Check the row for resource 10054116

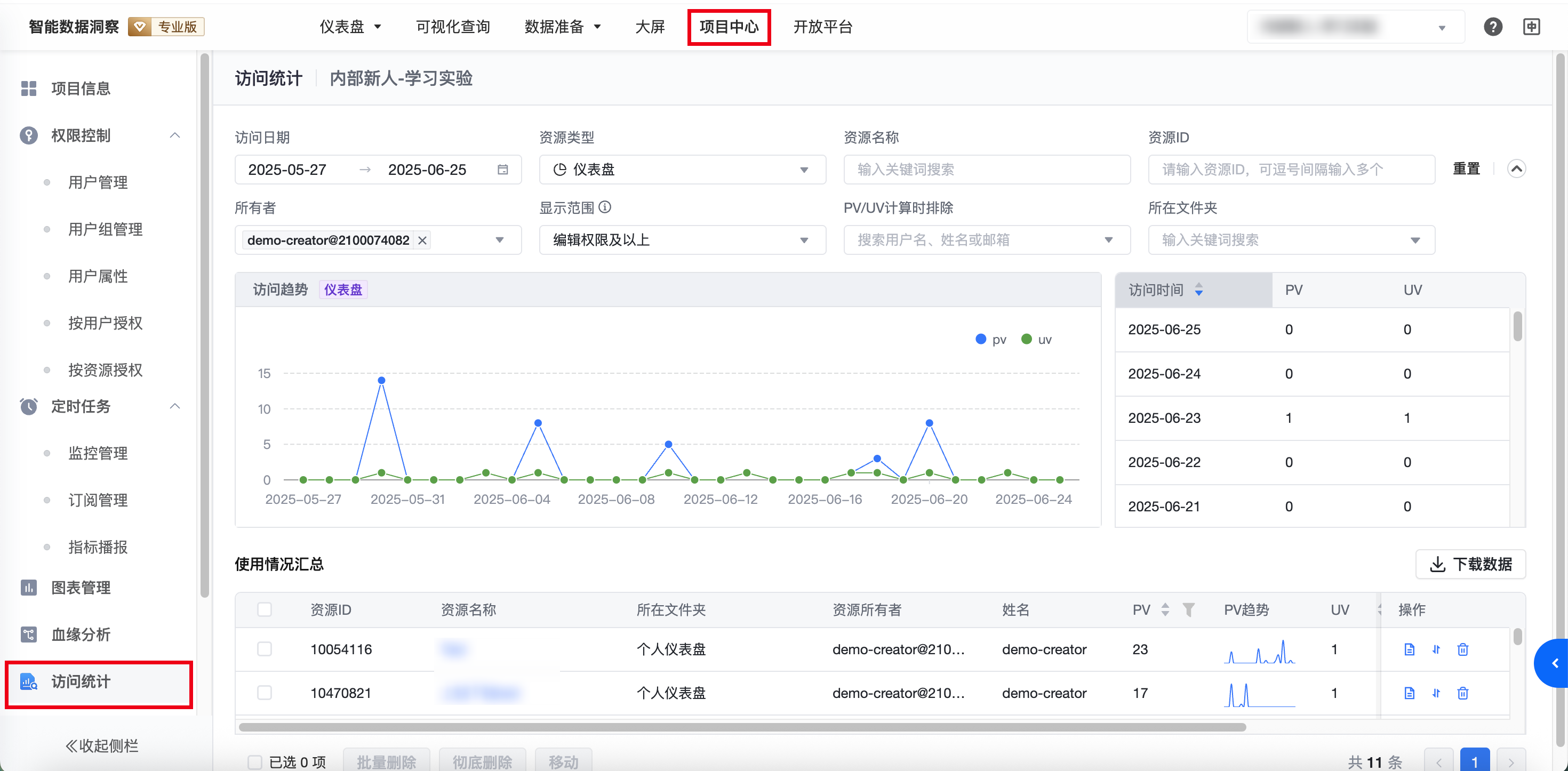point(264,649)
